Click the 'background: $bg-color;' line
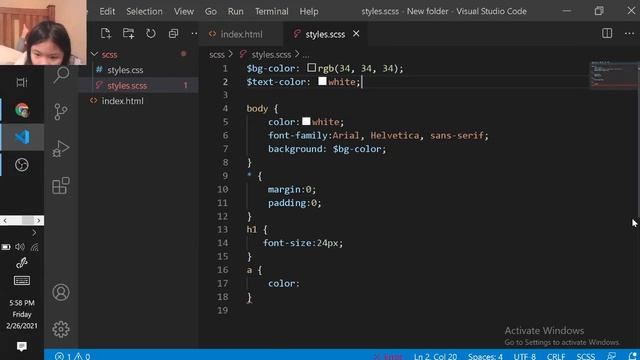The height and width of the screenshot is (360, 640). point(327,149)
